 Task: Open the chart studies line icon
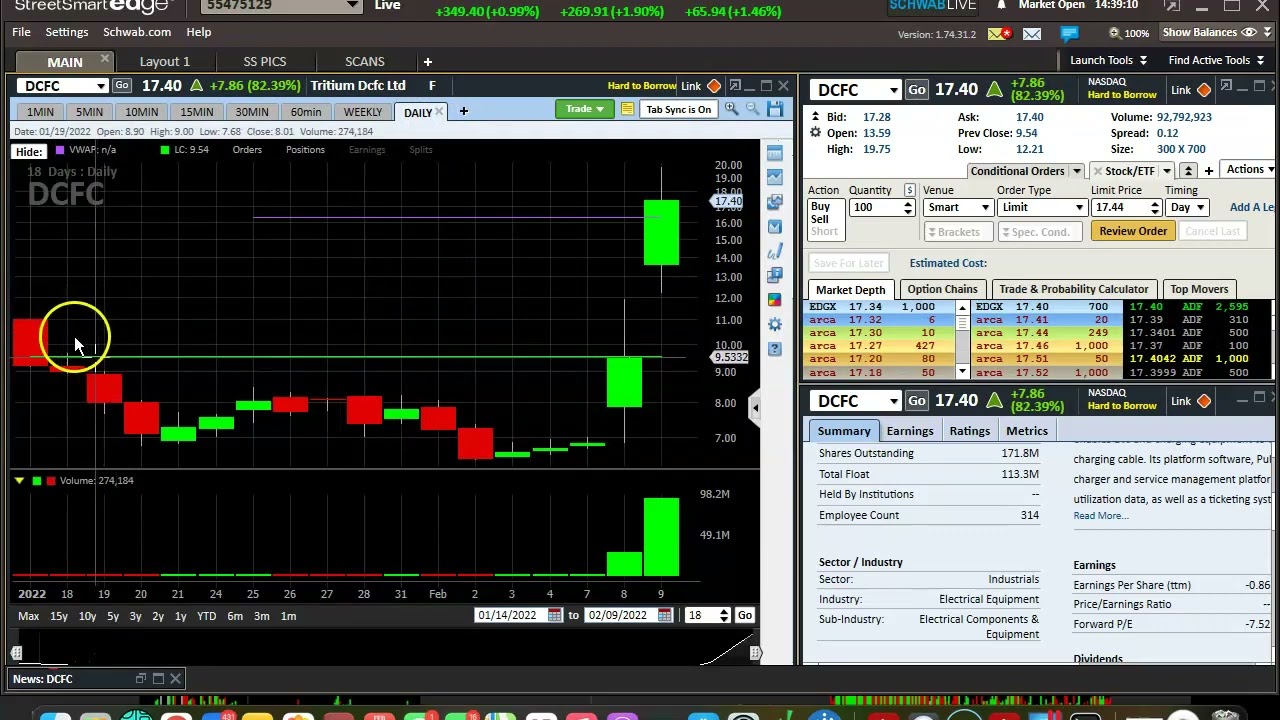click(x=775, y=177)
